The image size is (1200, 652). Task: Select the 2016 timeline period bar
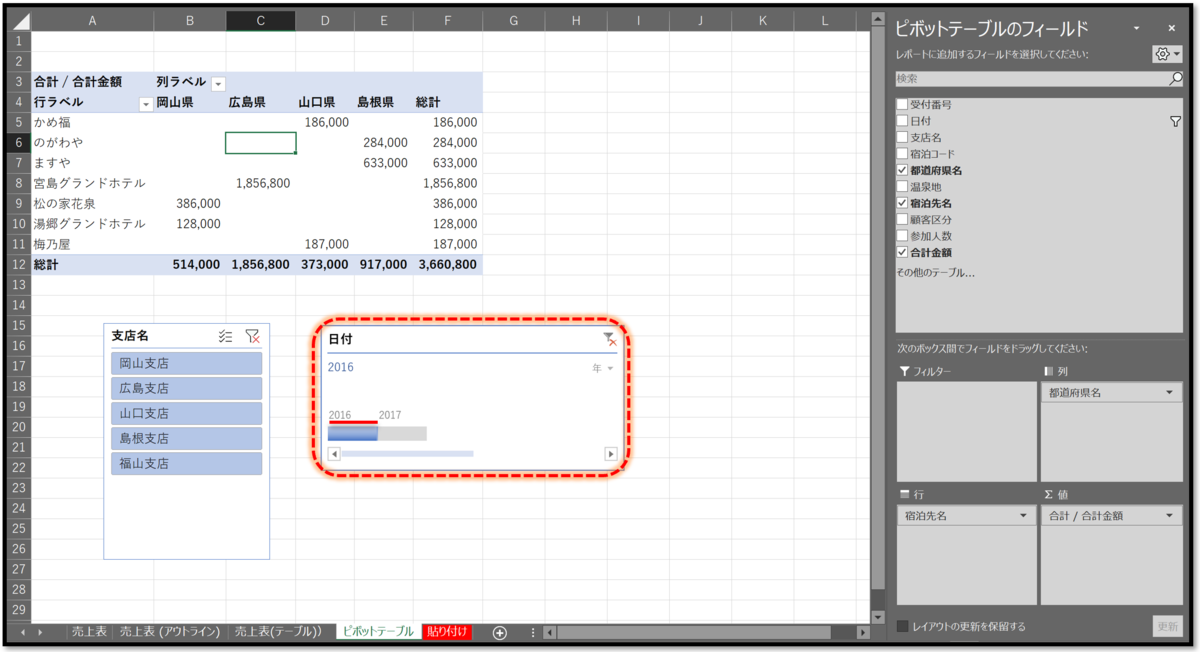[353, 434]
